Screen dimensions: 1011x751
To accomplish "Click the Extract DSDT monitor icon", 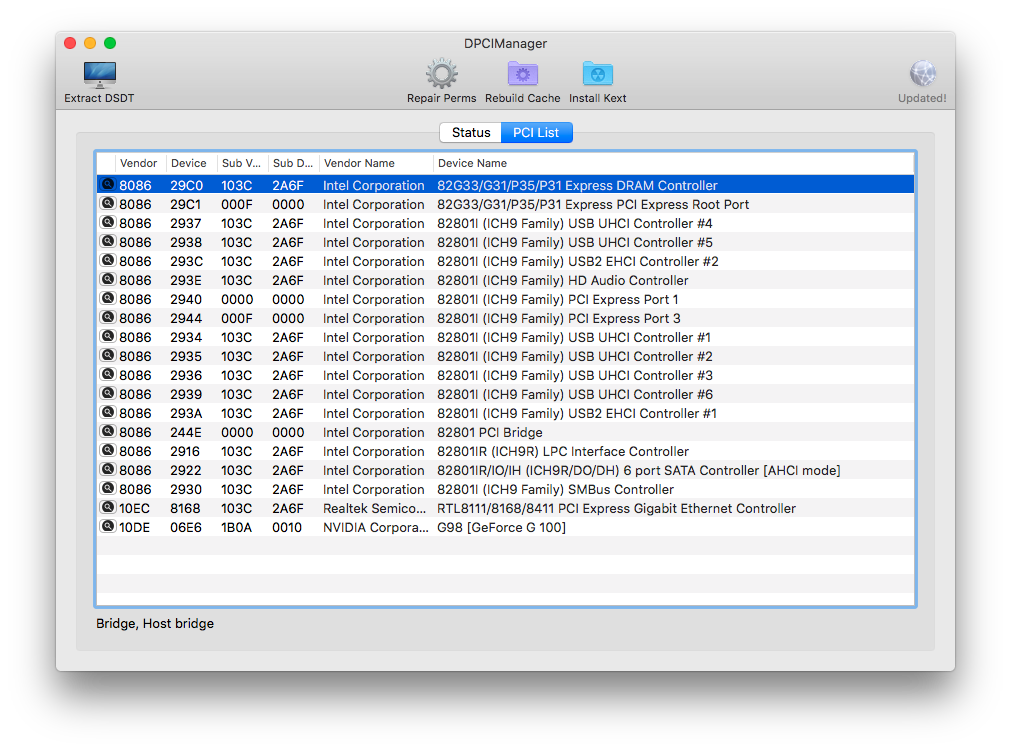I will click(99, 75).
